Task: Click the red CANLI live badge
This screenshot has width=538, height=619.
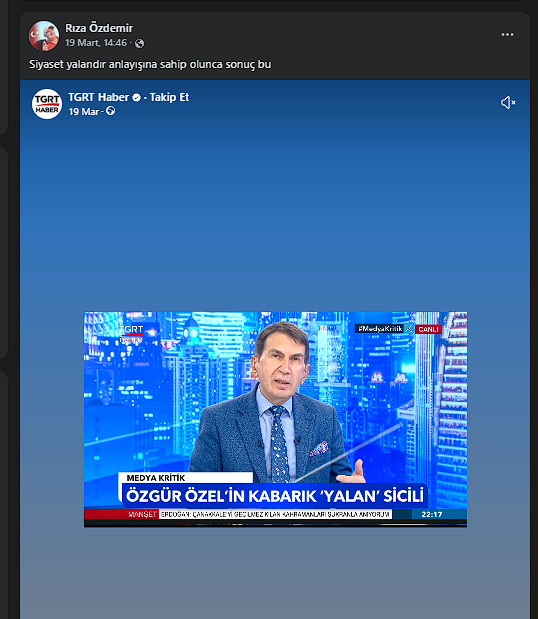Action: [428, 329]
